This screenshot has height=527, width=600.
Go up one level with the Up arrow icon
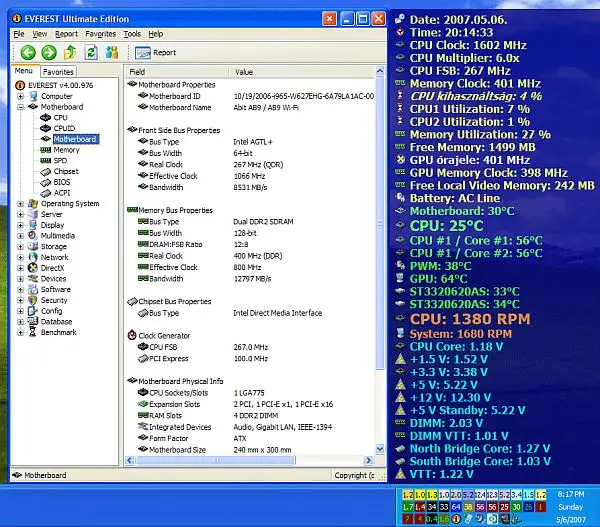tap(70, 52)
